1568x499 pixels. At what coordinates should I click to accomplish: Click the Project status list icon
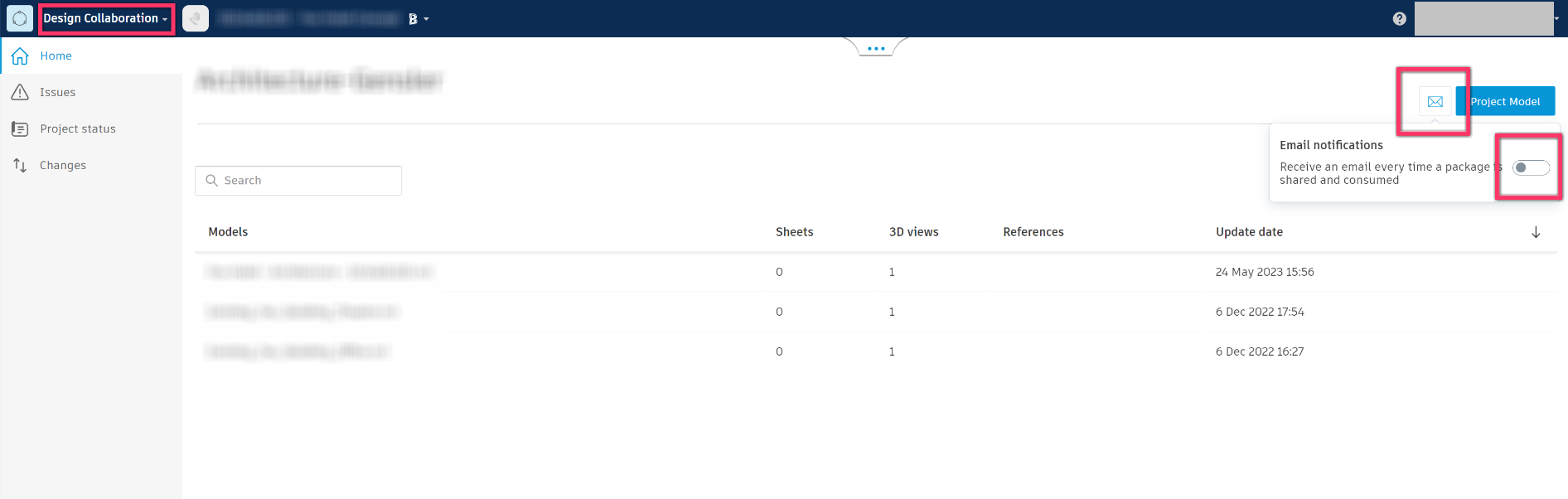point(20,128)
